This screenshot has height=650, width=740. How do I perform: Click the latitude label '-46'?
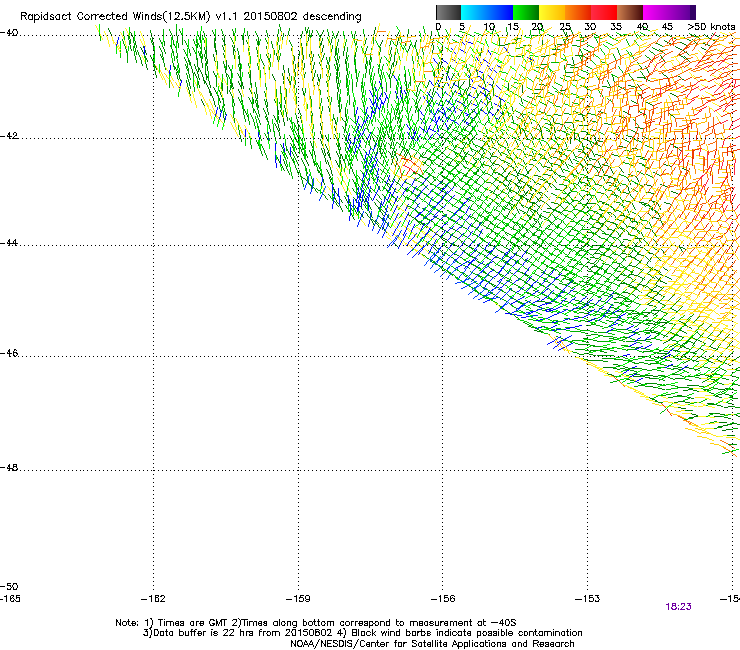point(9,353)
